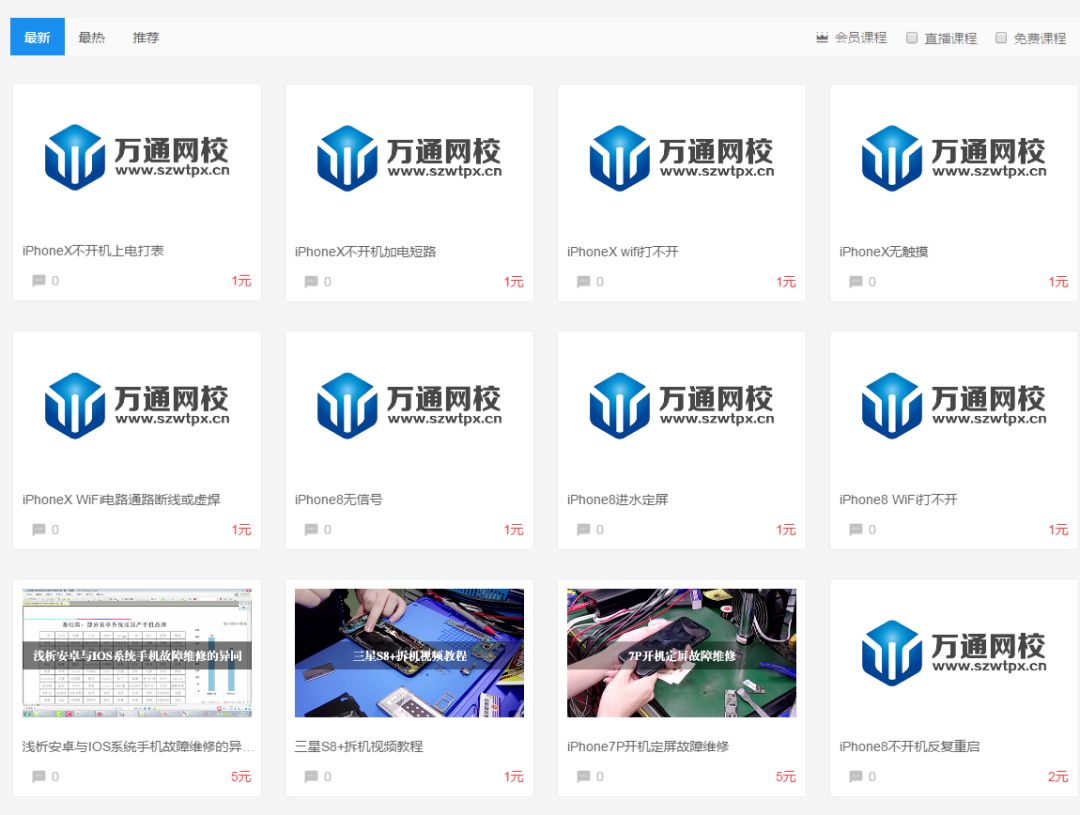
Task: Click comment icon under iPhone7P开机定屏故障维修
Action: [x=583, y=776]
